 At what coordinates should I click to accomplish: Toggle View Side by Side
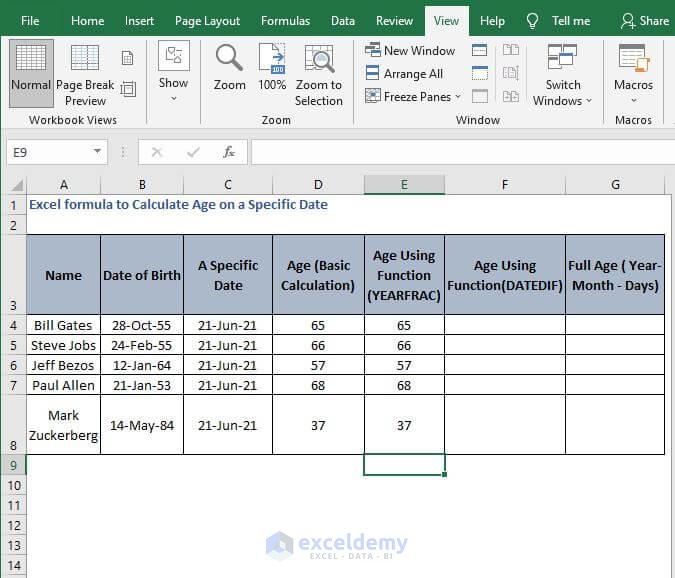(x=511, y=50)
